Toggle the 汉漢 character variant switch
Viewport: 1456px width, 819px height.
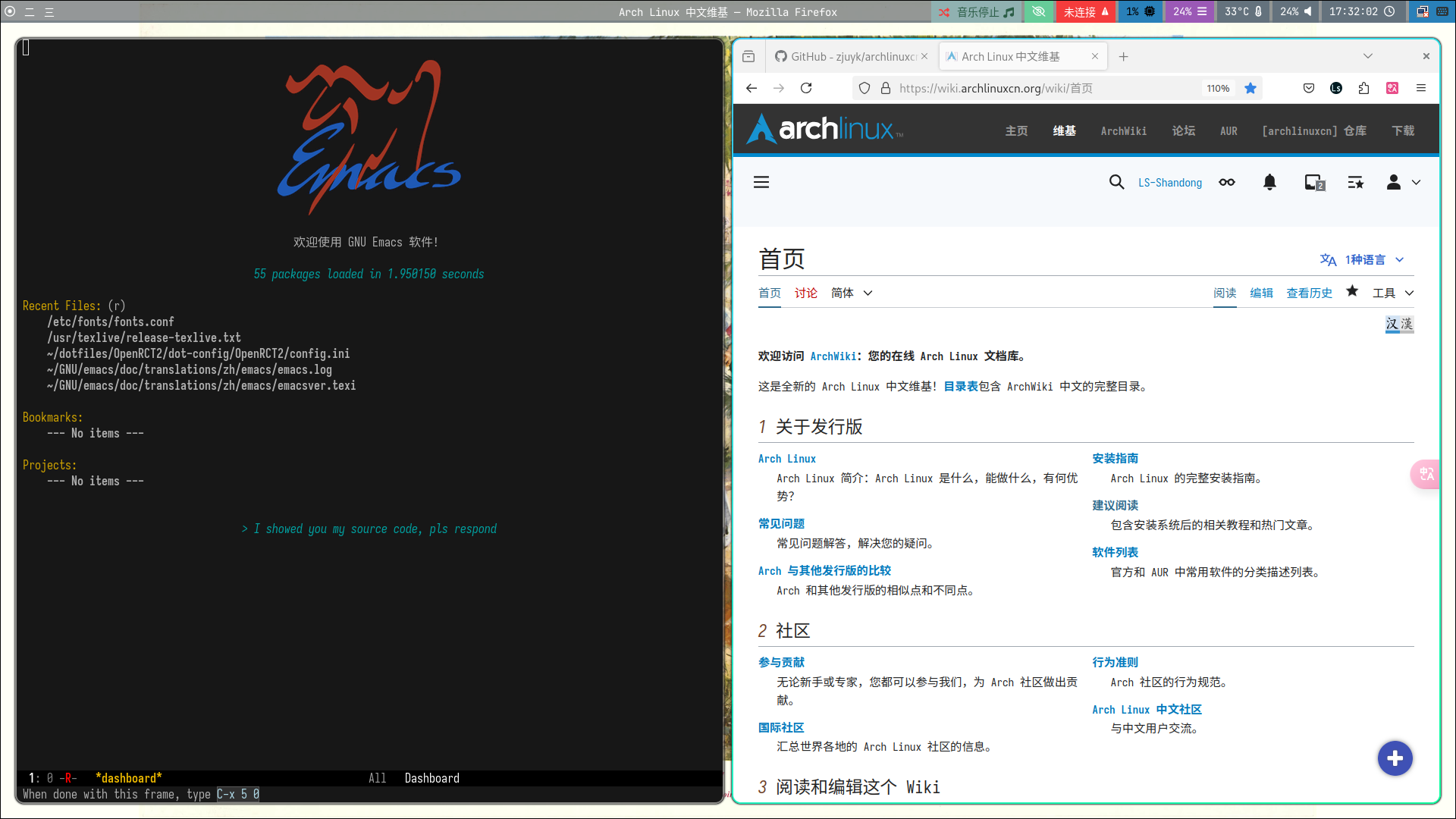[x=1399, y=325]
